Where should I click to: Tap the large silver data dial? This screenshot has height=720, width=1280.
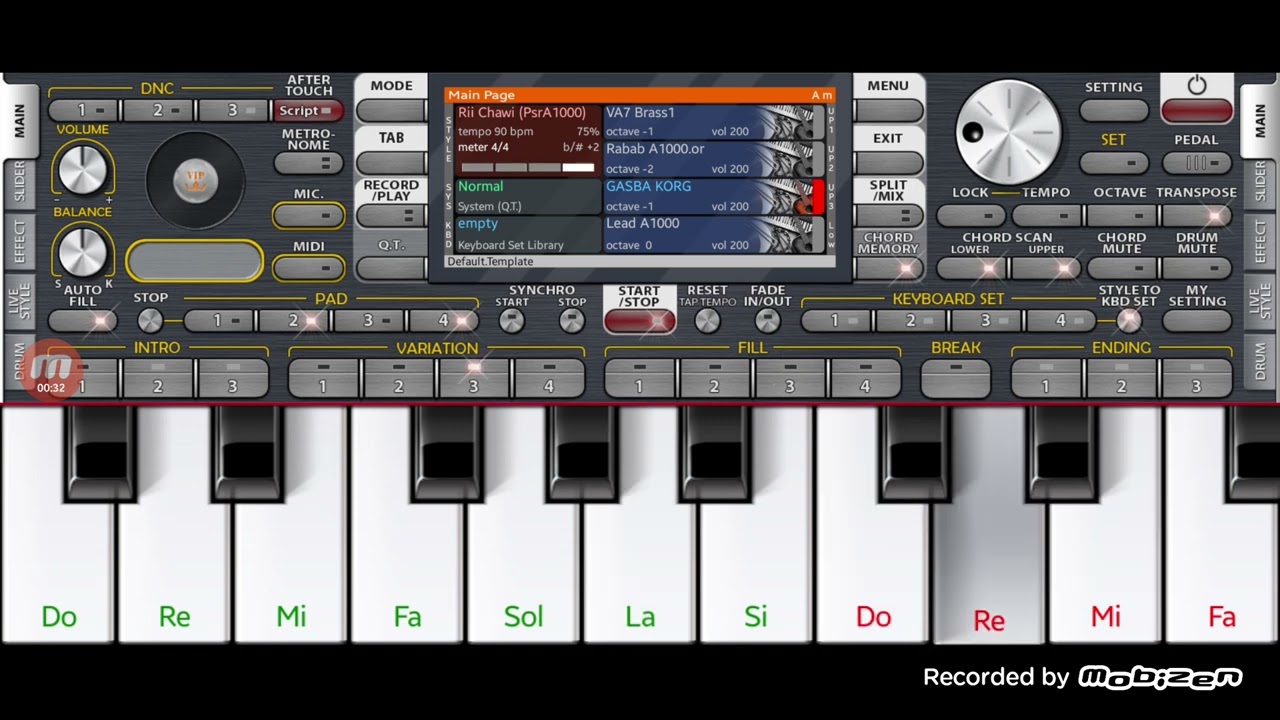(1008, 134)
